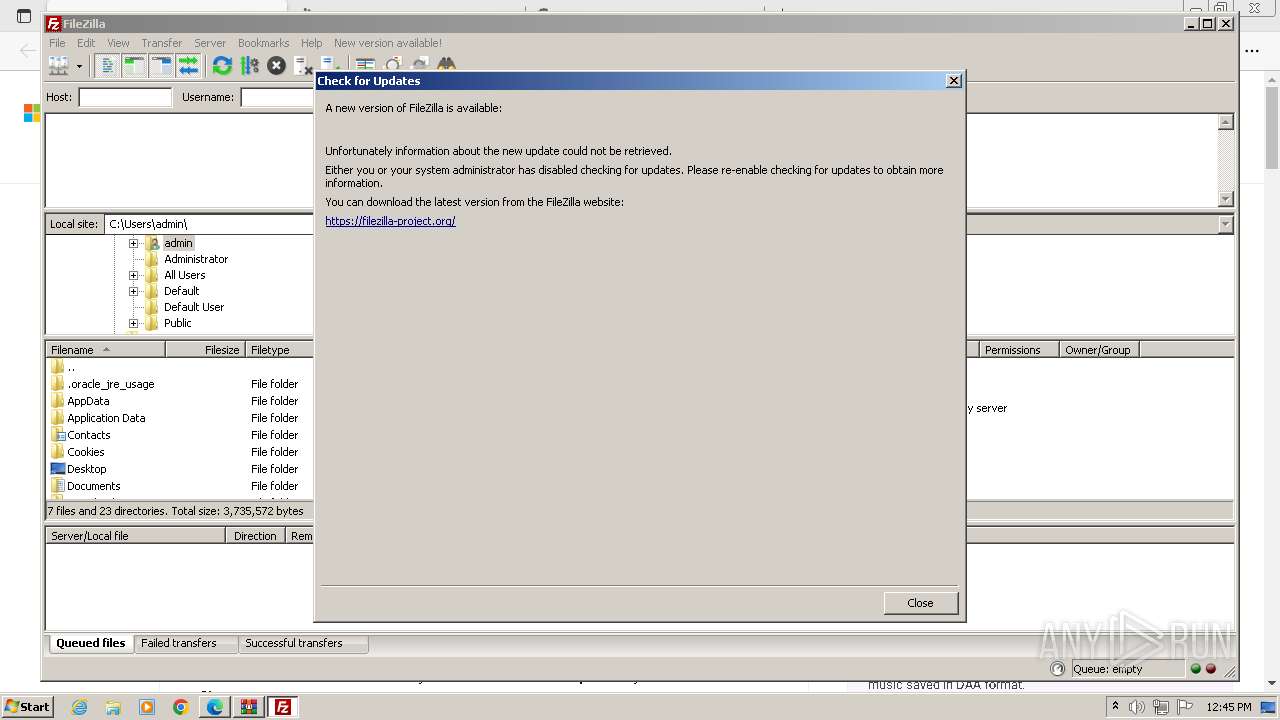The height and width of the screenshot is (720, 1280).
Task: Click the Windows Start button
Action: [28, 706]
